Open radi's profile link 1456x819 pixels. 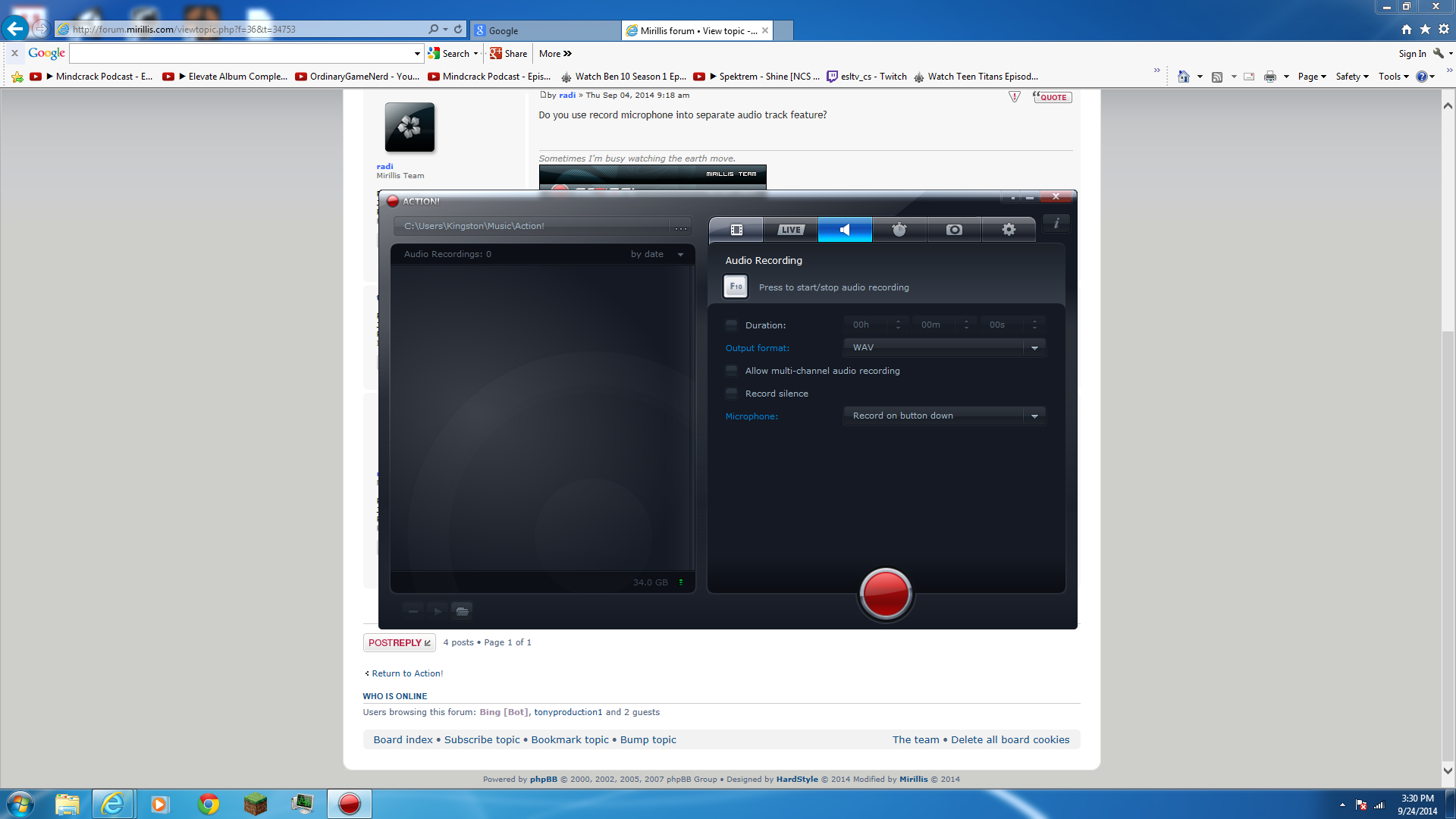(384, 166)
